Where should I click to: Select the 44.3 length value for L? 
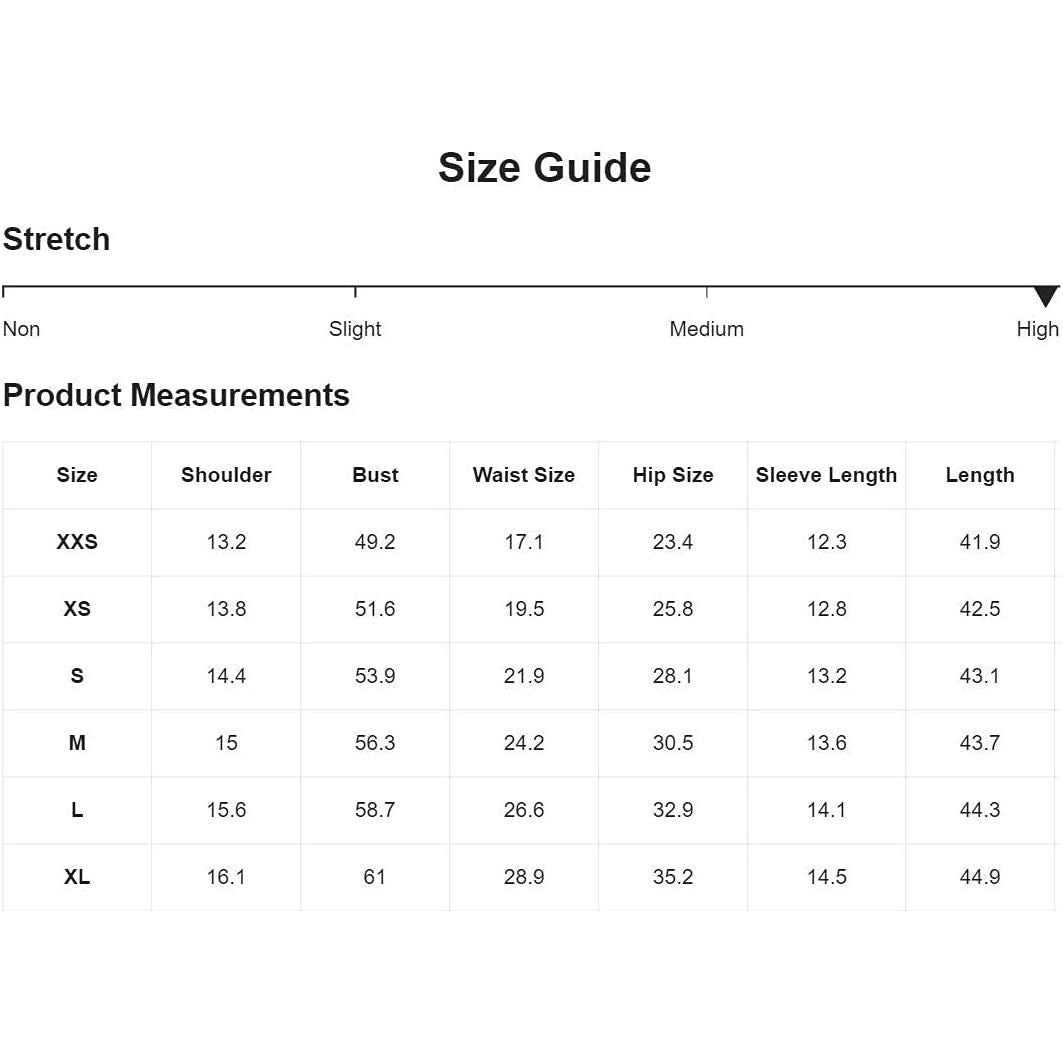(980, 810)
